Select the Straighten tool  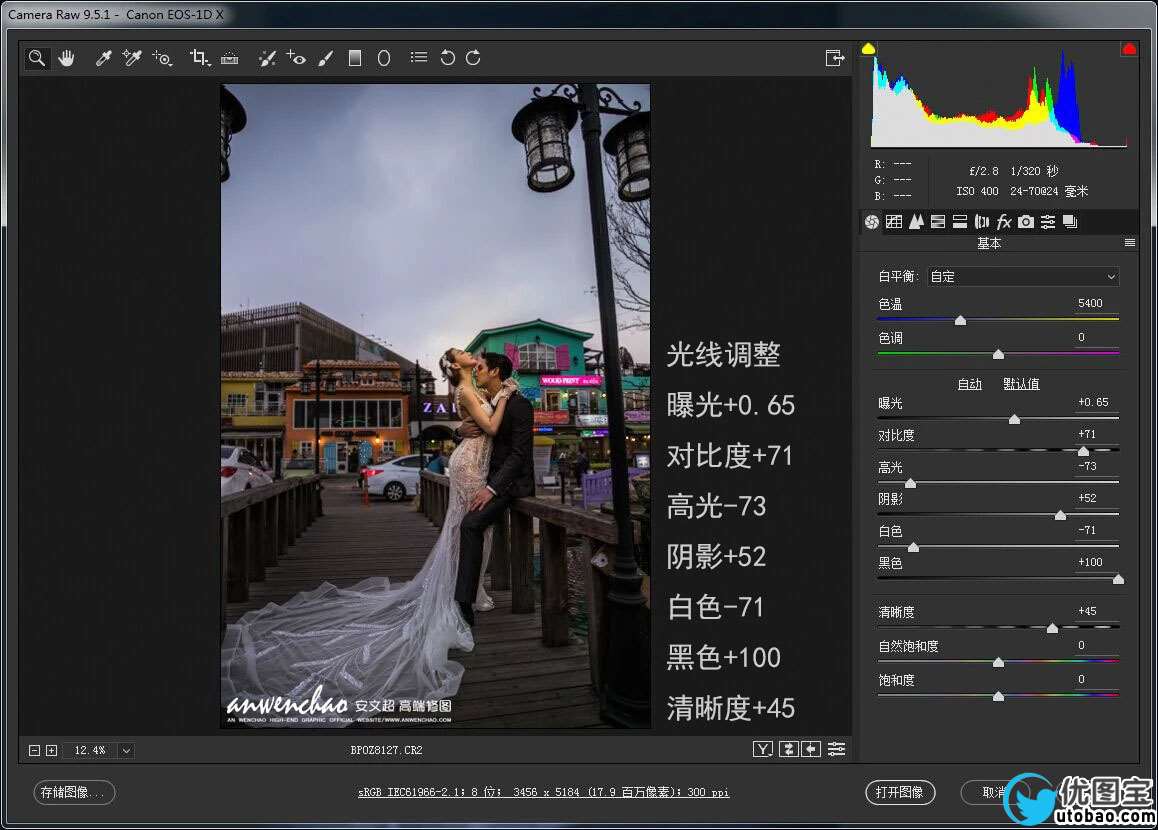coord(230,58)
